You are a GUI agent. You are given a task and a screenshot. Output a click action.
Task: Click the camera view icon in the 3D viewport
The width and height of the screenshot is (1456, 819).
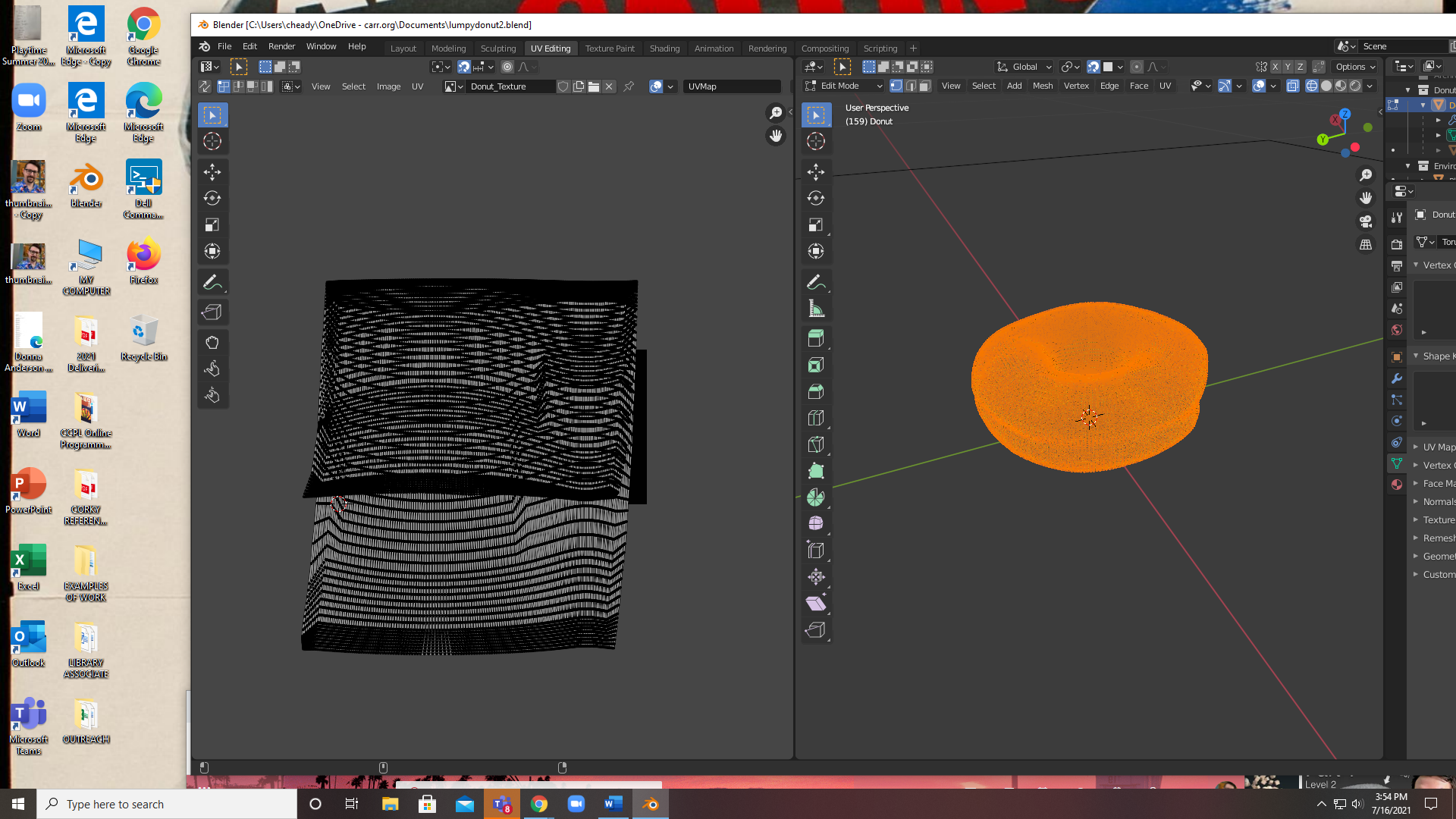click(1366, 221)
